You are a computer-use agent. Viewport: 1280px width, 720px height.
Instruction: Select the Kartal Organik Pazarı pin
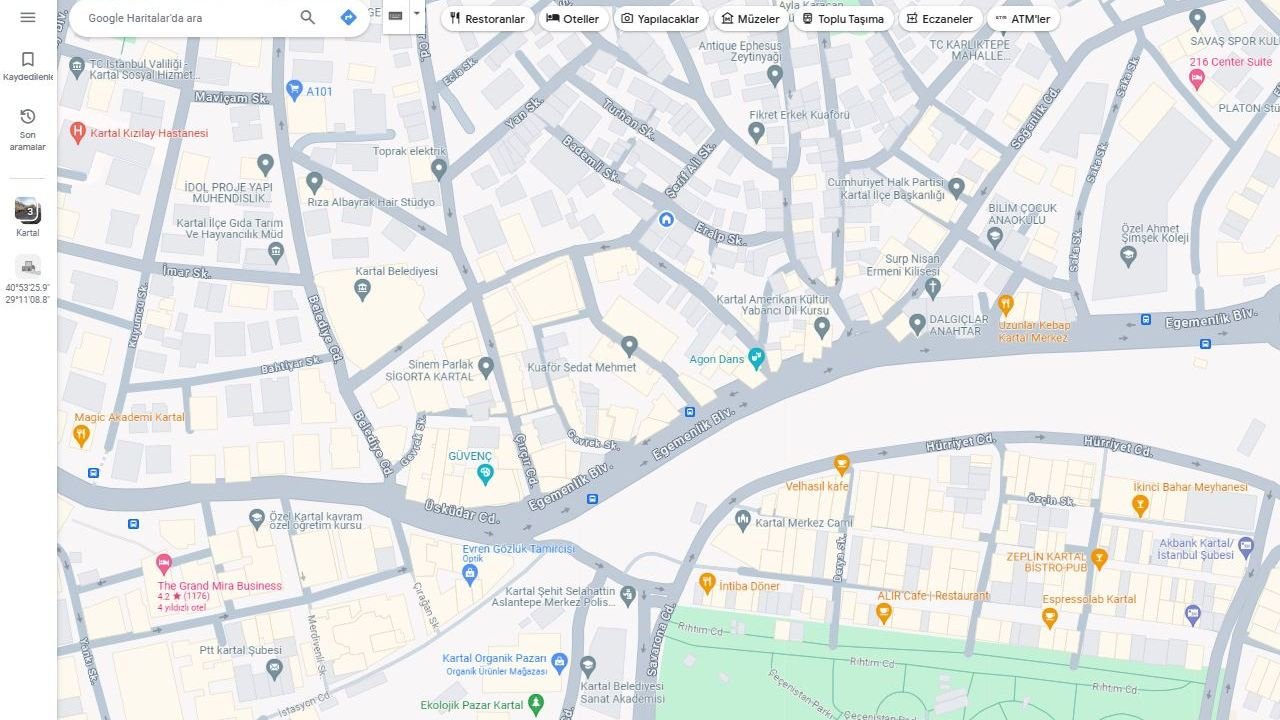pos(559,662)
